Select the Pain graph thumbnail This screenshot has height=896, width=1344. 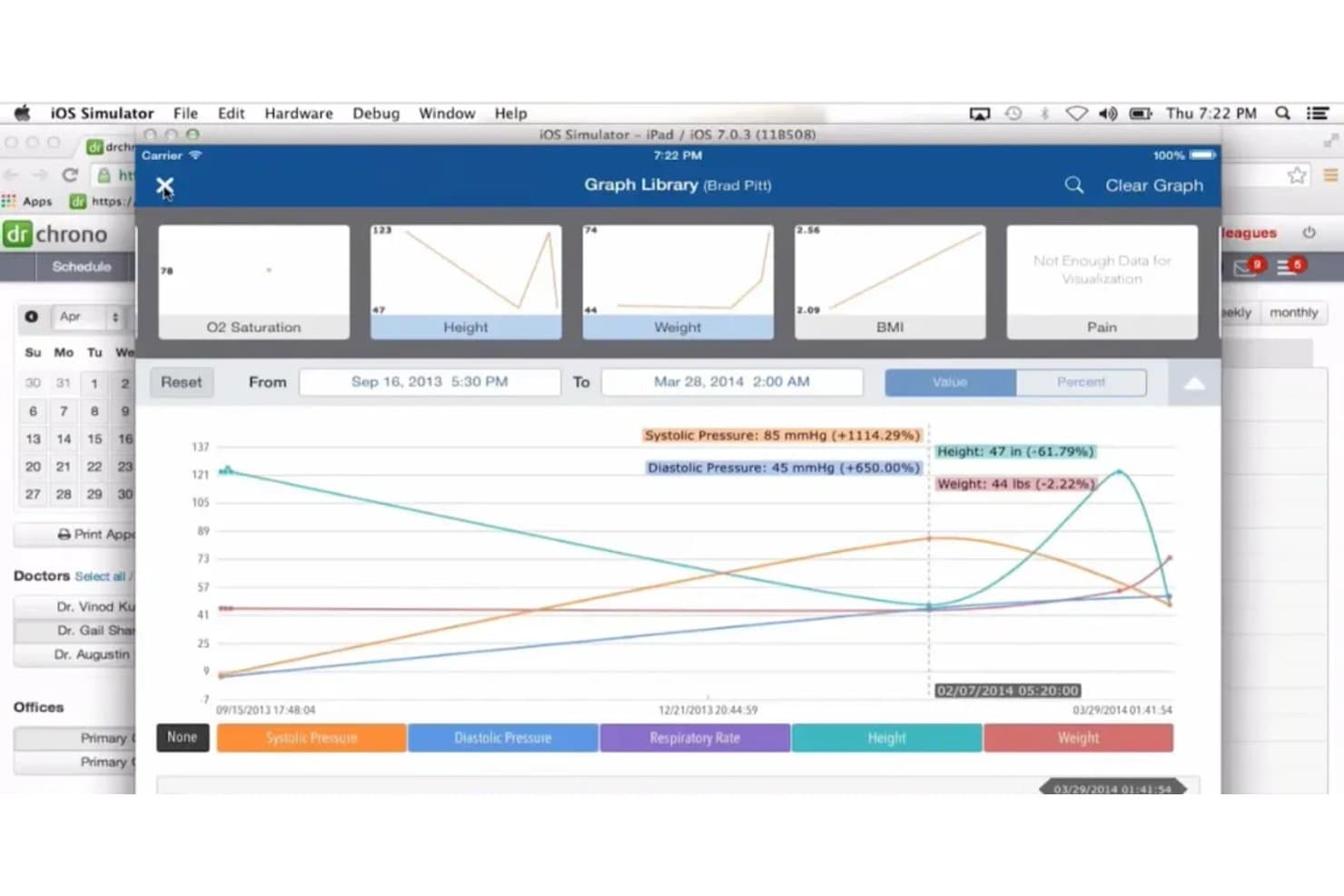click(x=1102, y=282)
